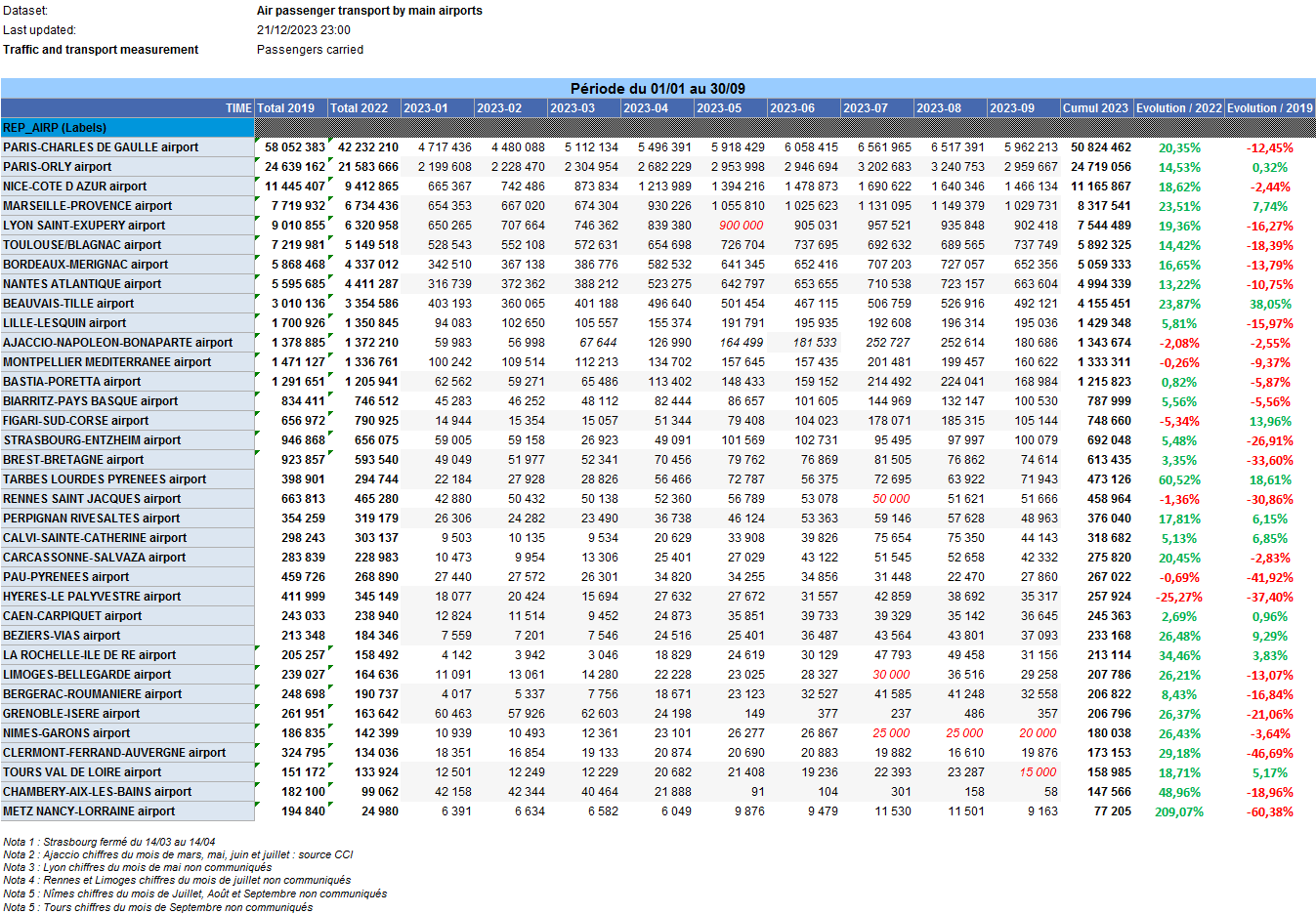Select 'FIGARI-SUD-CORSE airport' row label
Viewport: 1316px width, 914px height.
pyautogui.click(x=127, y=421)
